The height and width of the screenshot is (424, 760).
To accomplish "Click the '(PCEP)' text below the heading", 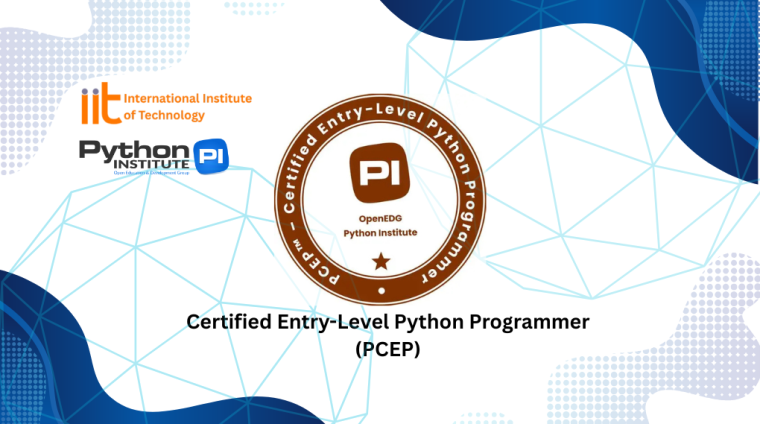I will [387, 349].
